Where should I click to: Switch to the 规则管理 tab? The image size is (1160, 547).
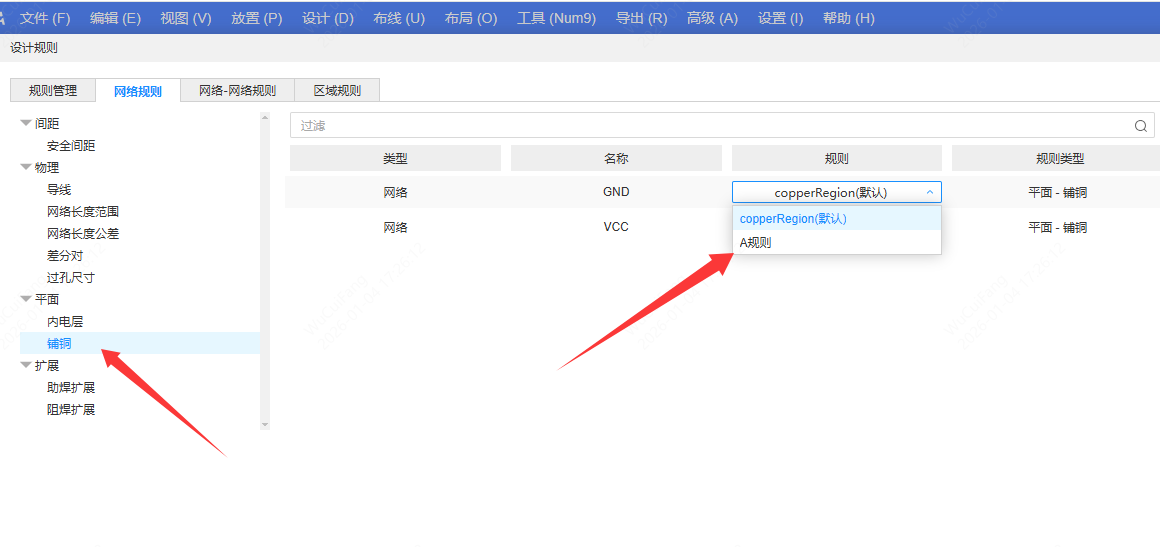(53, 91)
